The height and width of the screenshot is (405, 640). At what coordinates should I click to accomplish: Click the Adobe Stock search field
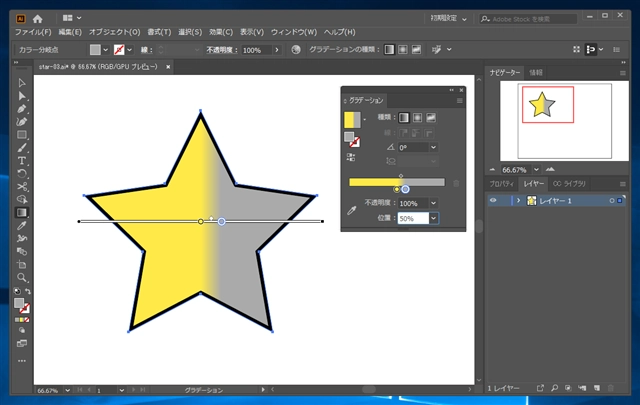528,19
